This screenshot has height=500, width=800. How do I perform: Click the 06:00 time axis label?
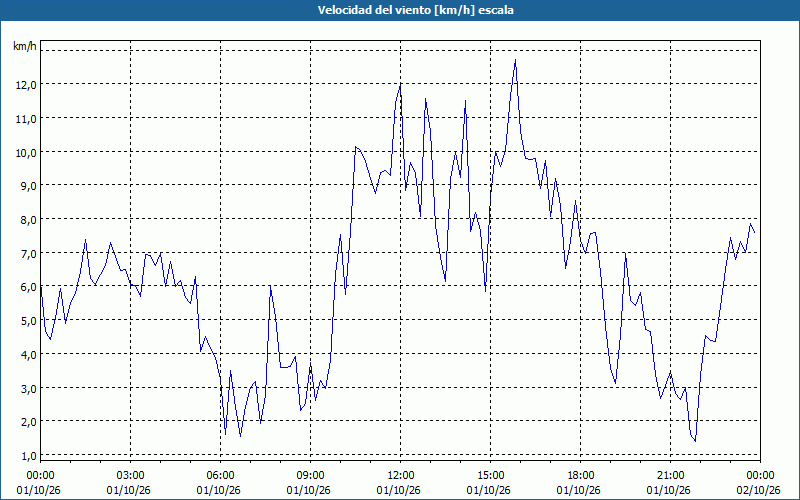(x=220, y=476)
